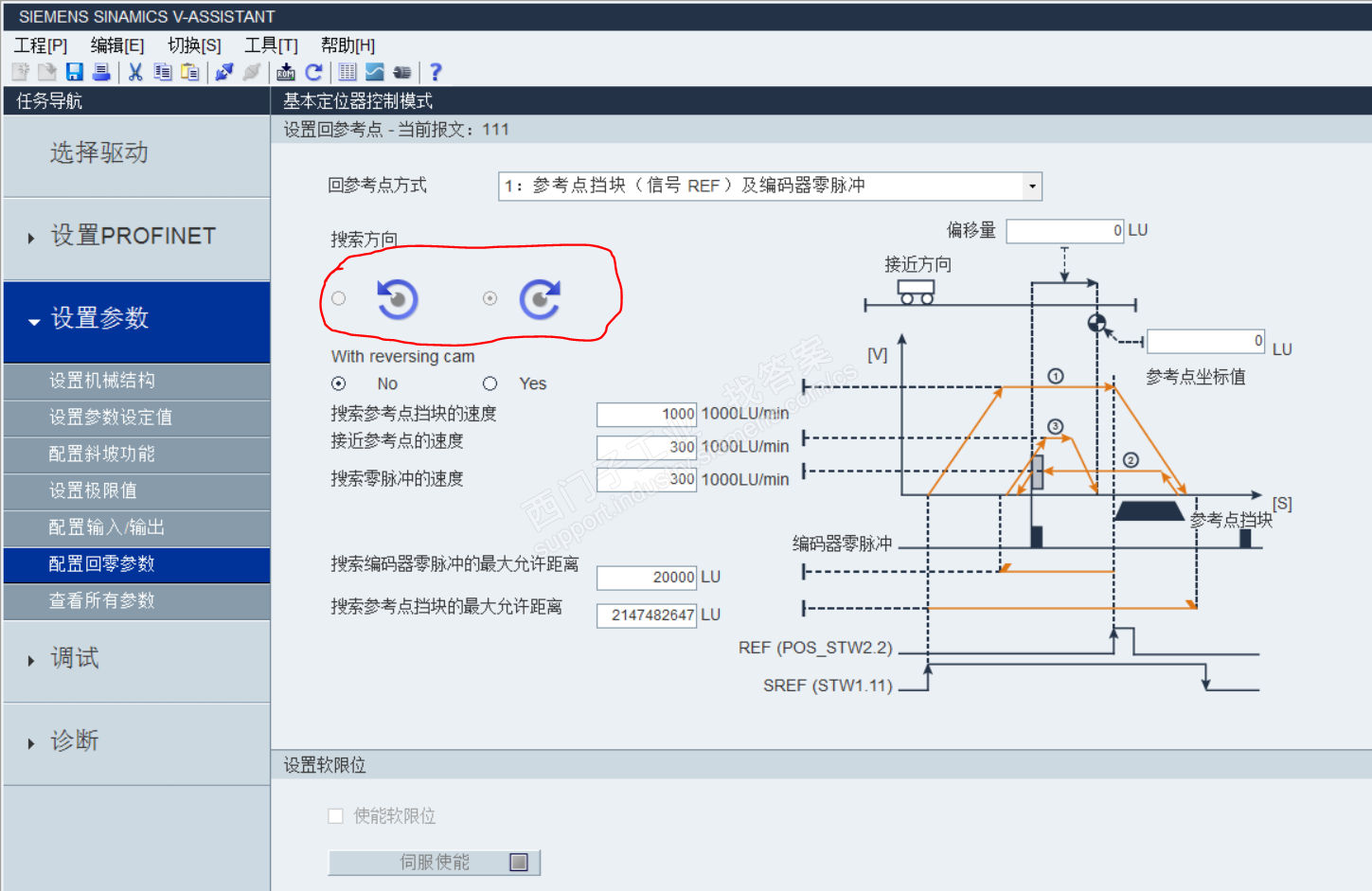Screen dimensions: 1372x891
Task: Select No for reversing cam
Action: click(x=339, y=383)
